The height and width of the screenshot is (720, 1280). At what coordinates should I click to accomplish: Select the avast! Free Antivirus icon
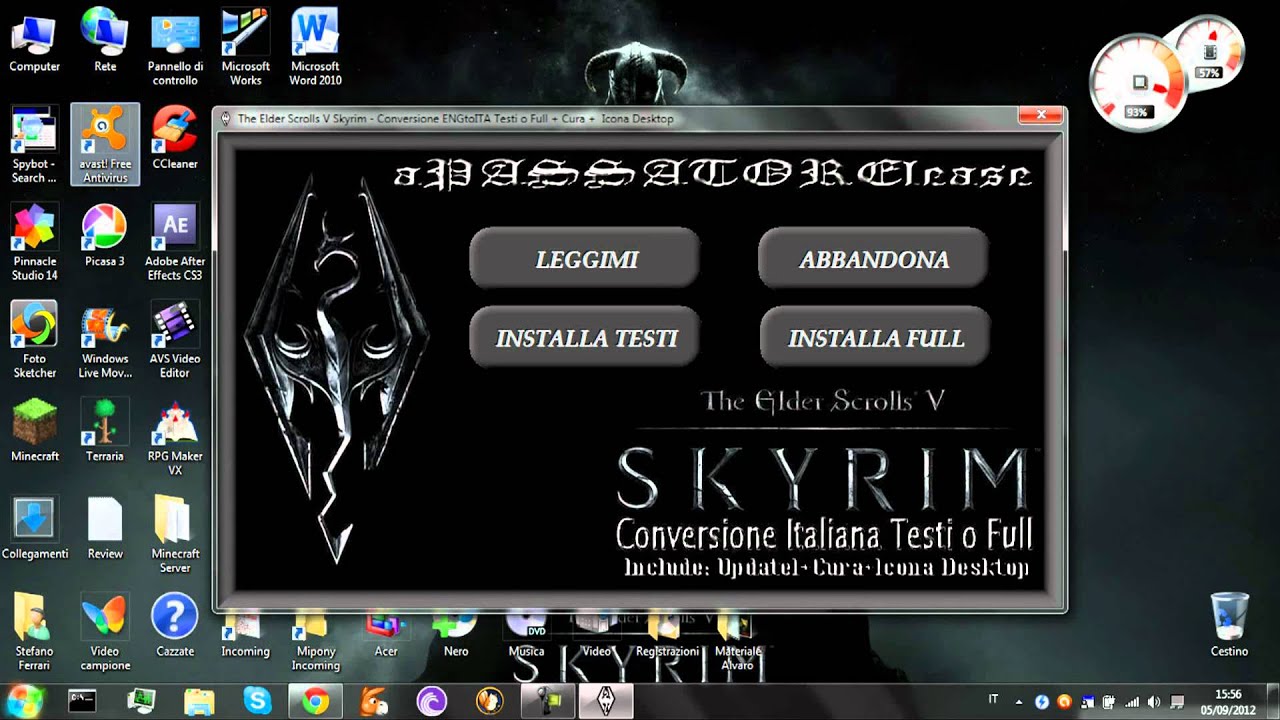pyautogui.click(x=105, y=145)
